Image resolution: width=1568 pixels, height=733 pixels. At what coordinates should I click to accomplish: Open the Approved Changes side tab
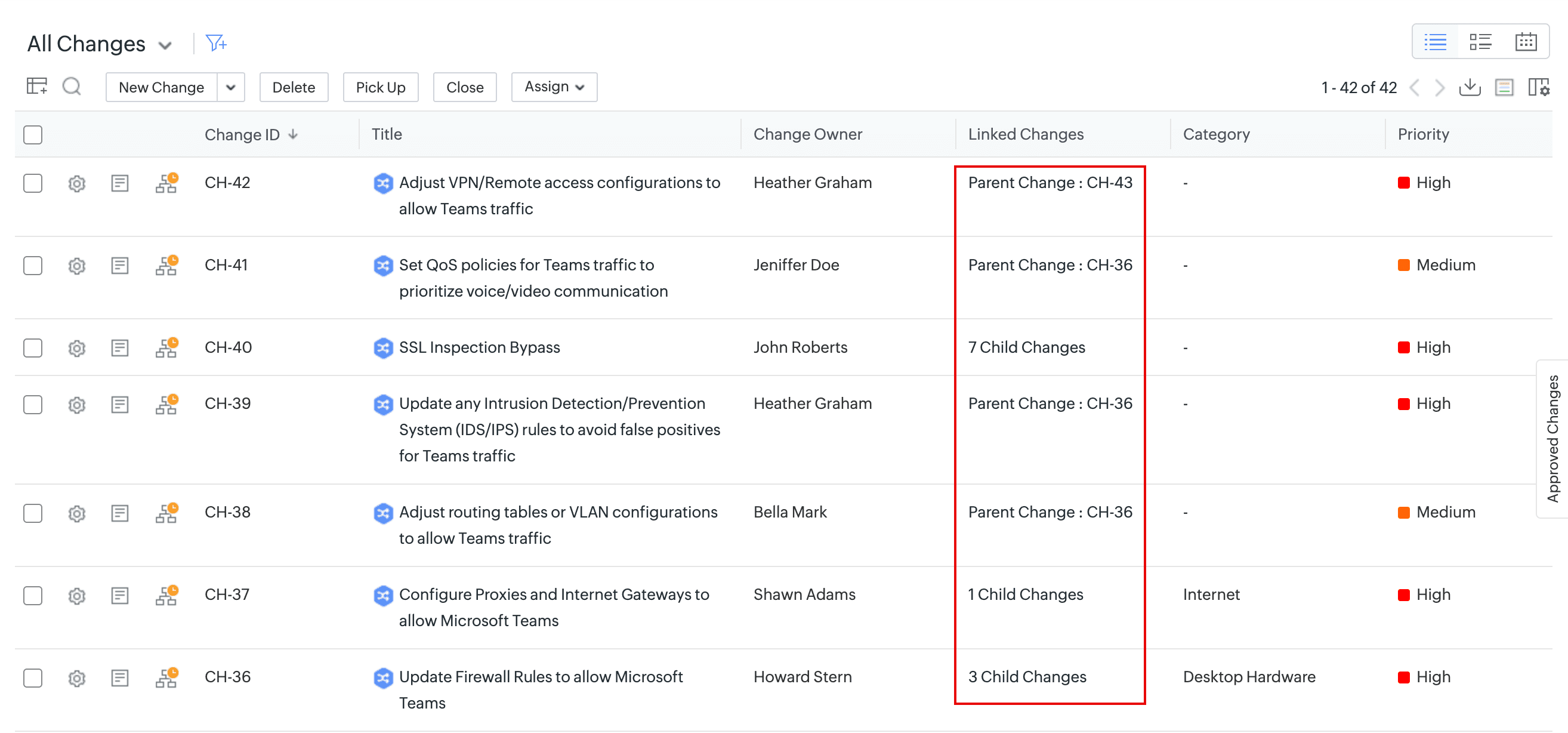(1552, 438)
